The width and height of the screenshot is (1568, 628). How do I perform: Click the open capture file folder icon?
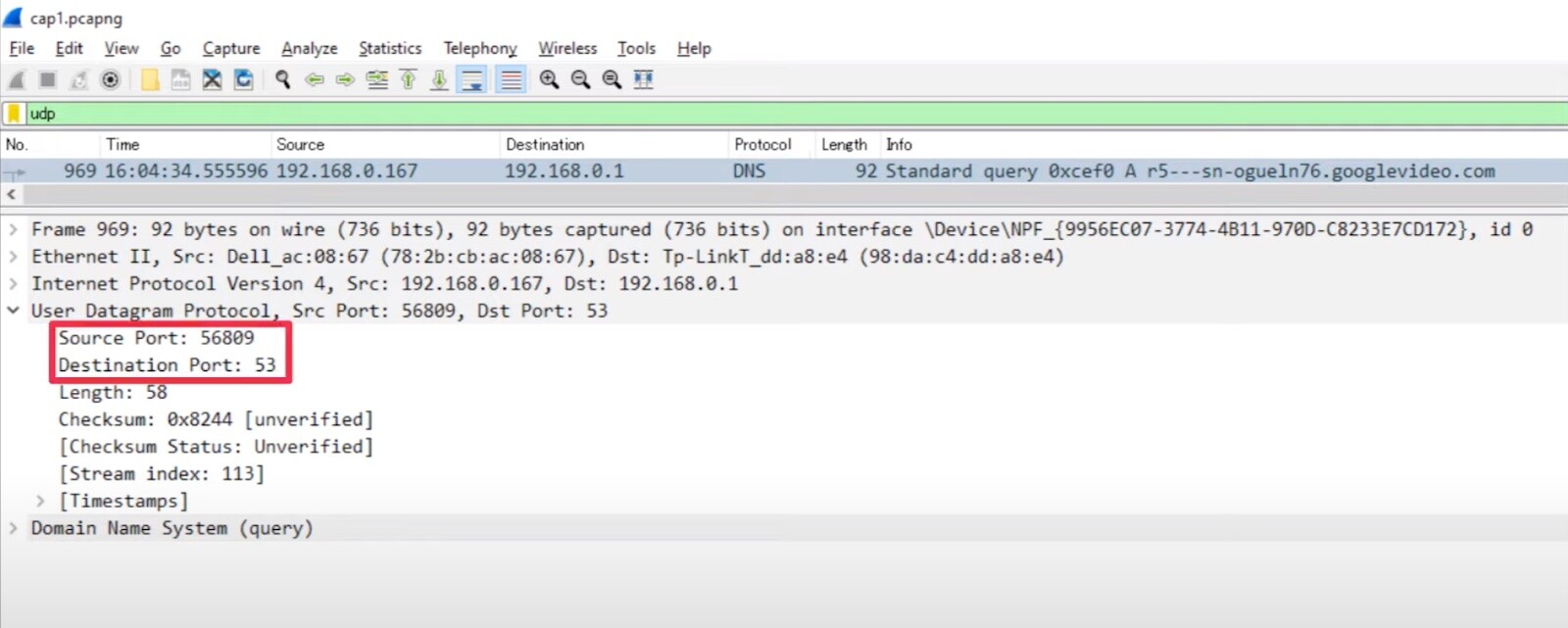(x=150, y=80)
